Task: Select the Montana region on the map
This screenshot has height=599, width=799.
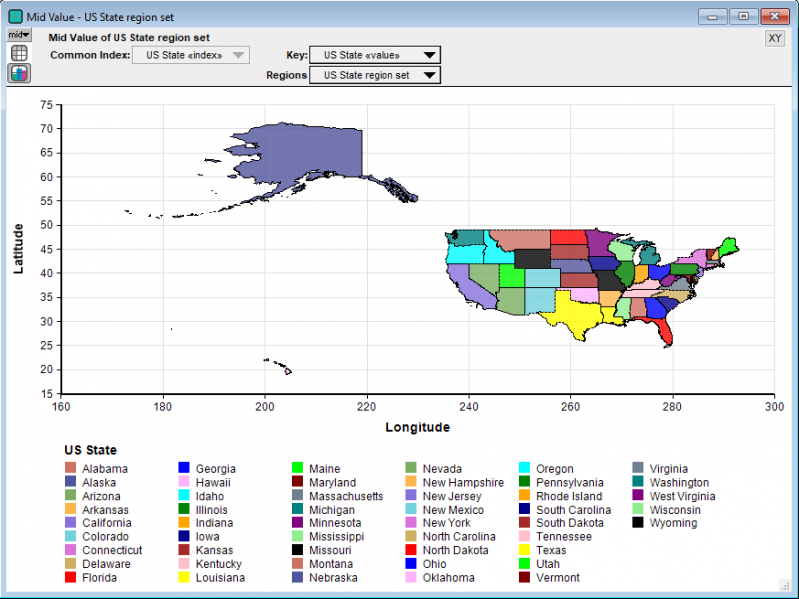Action: tap(525, 239)
